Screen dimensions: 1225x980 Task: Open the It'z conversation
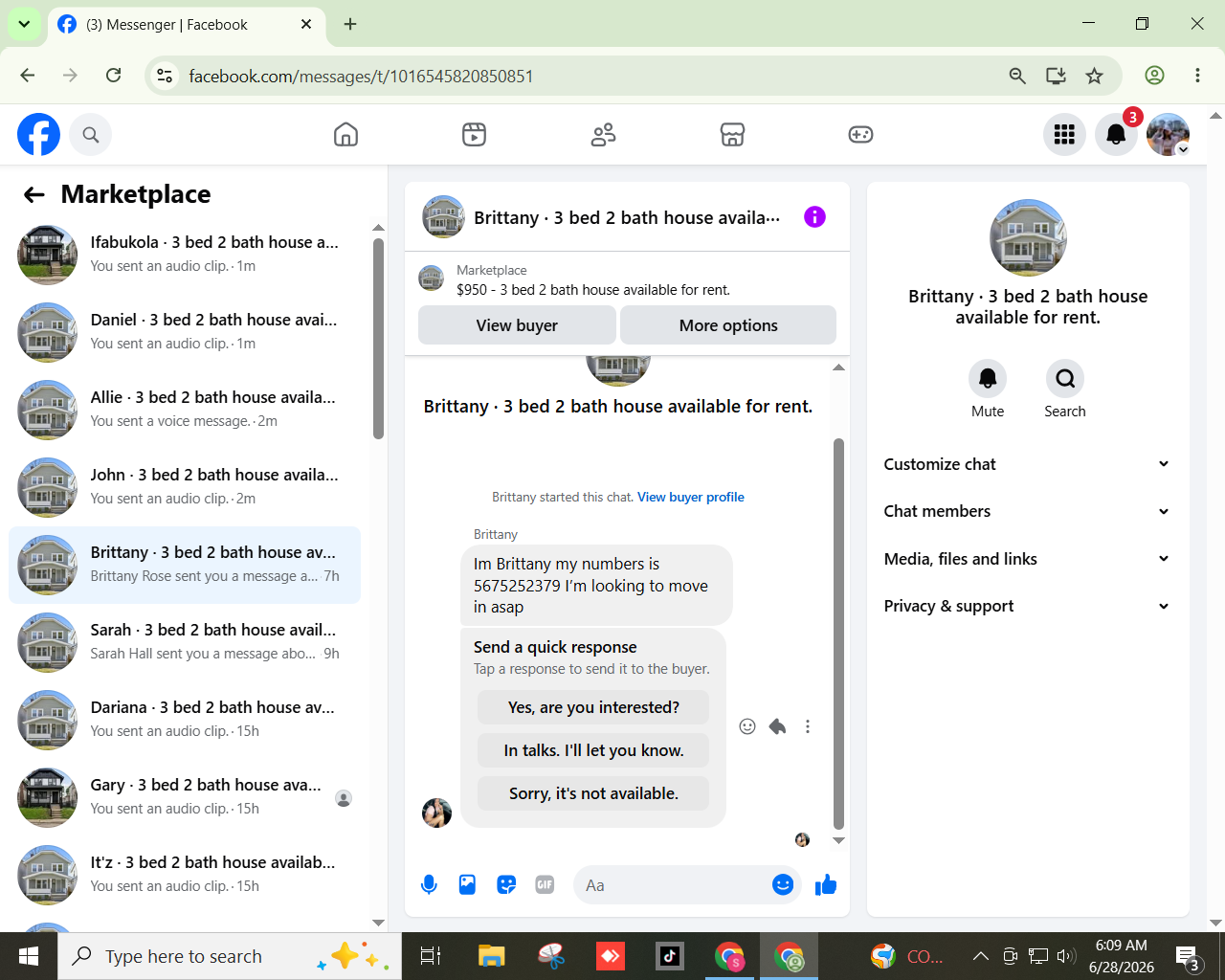[x=185, y=875]
